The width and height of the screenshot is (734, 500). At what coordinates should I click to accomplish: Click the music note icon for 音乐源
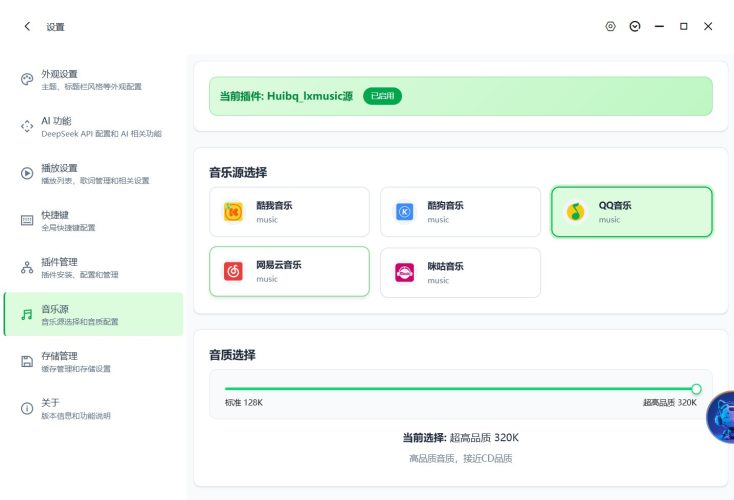27,315
